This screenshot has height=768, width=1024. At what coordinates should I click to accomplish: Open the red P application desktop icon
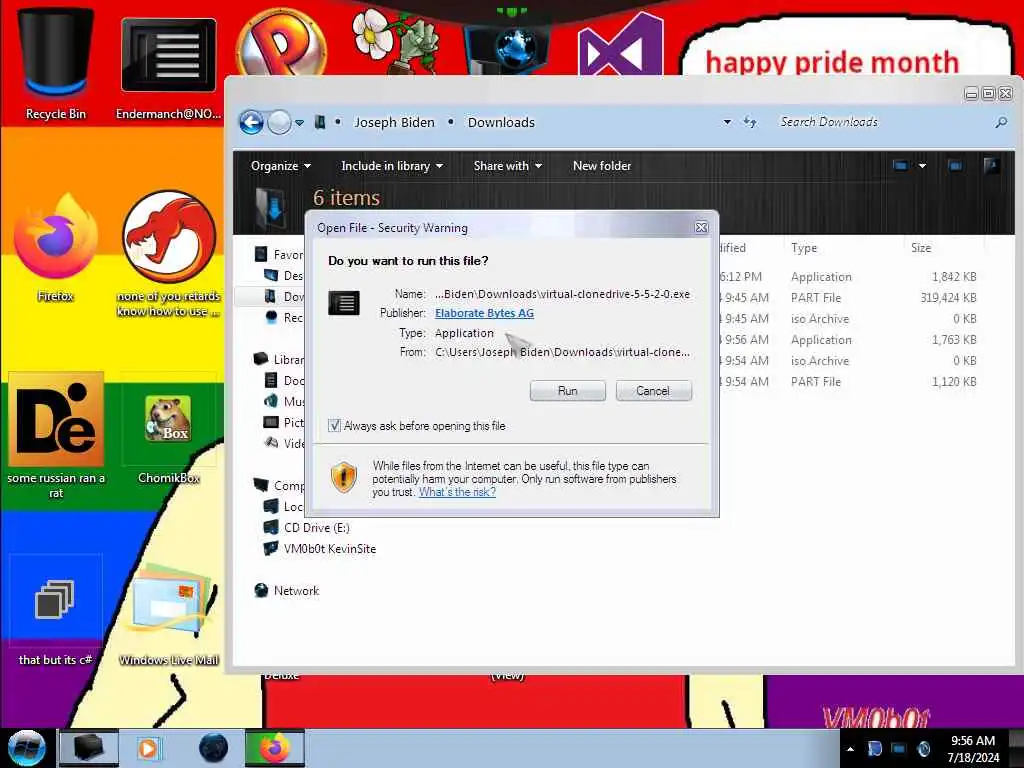coord(281,43)
